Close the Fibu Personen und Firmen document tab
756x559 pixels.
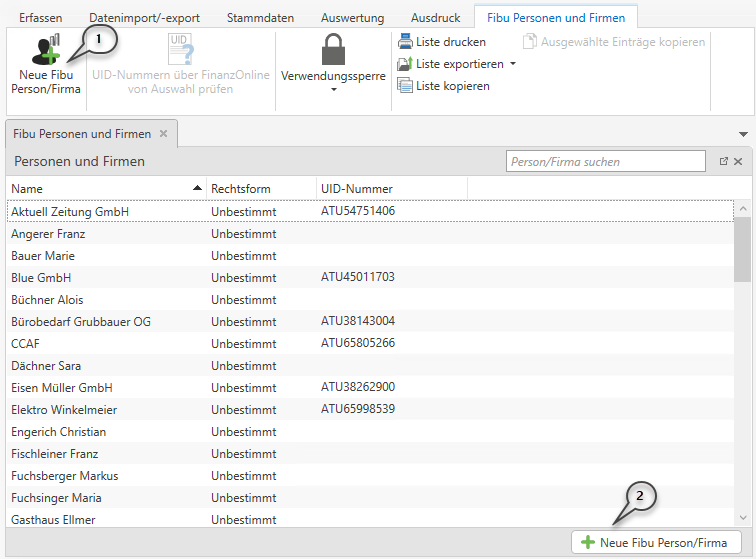[x=164, y=133]
